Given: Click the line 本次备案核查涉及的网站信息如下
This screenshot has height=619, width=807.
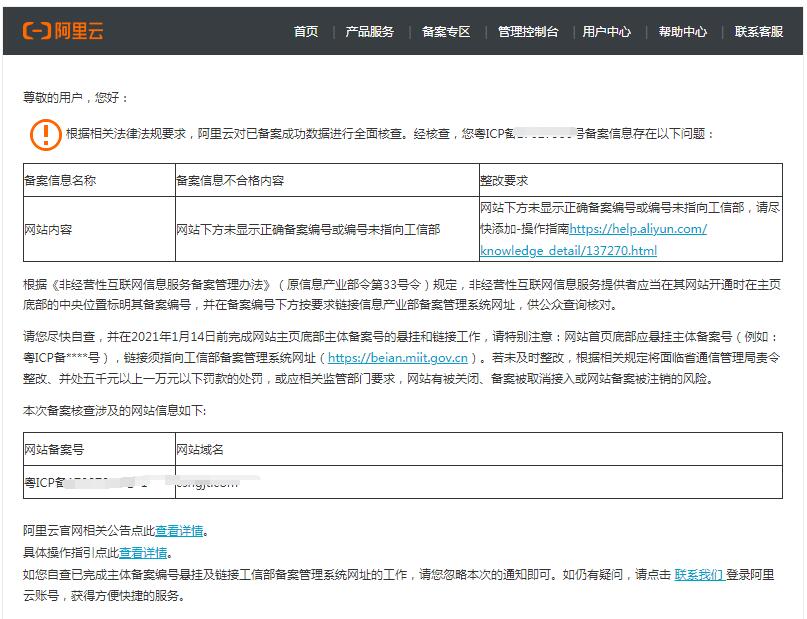Looking at the screenshot, I should 114,411.
